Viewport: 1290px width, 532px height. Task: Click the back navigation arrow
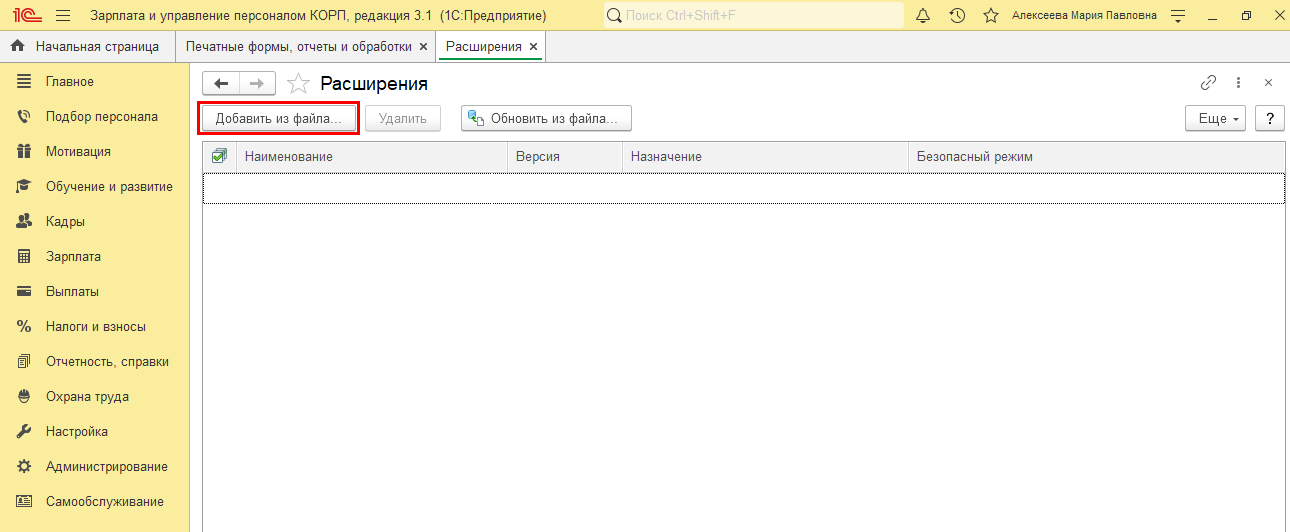tap(221, 84)
